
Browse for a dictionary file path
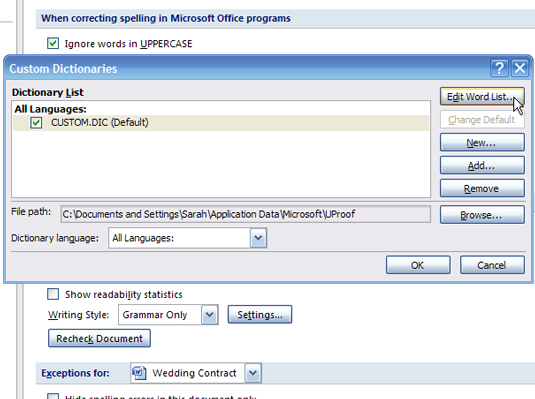click(x=482, y=215)
